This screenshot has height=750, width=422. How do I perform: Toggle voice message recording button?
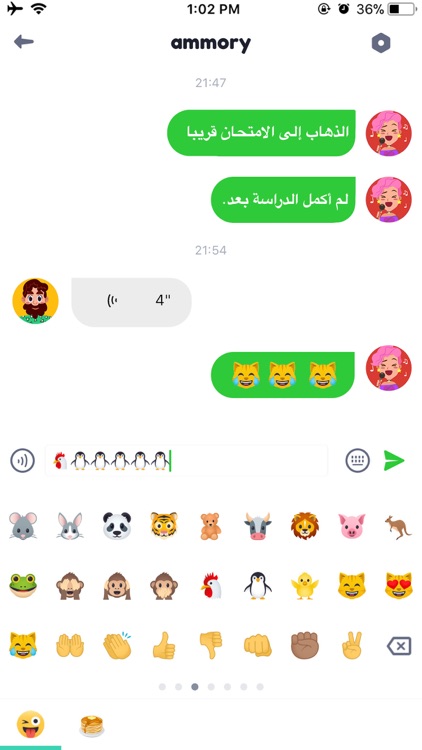pyautogui.click(x=22, y=461)
